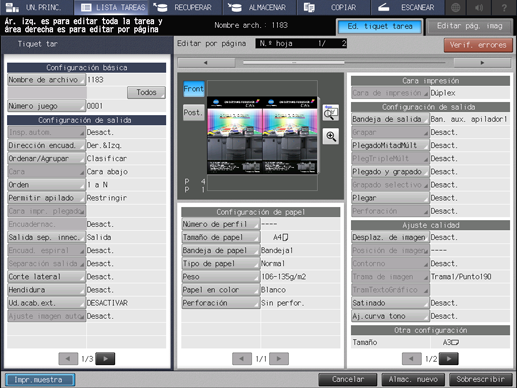Click Impr. muestra button

tap(40, 380)
